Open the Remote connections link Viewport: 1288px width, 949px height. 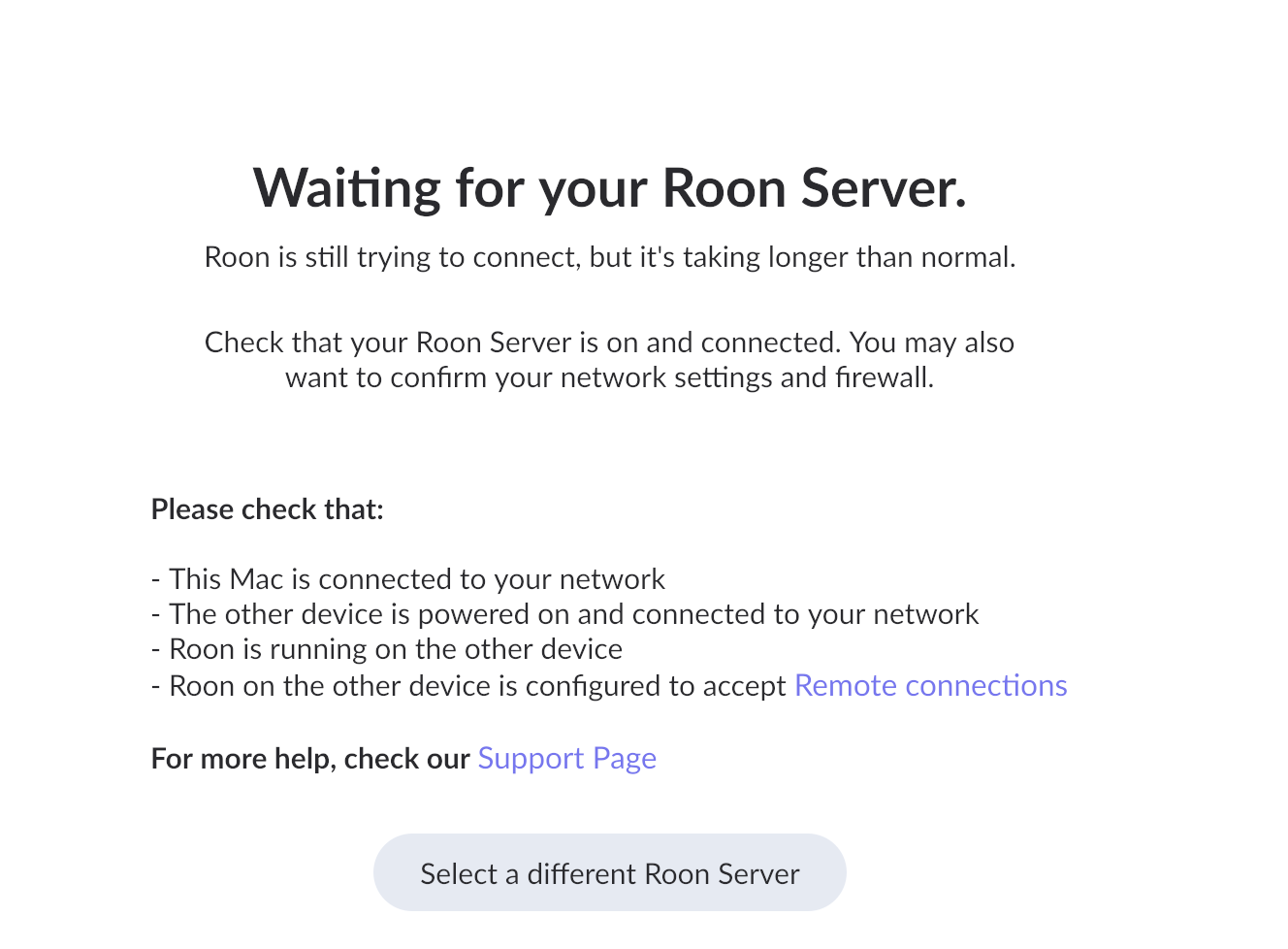pyautogui.click(x=930, y=686)
